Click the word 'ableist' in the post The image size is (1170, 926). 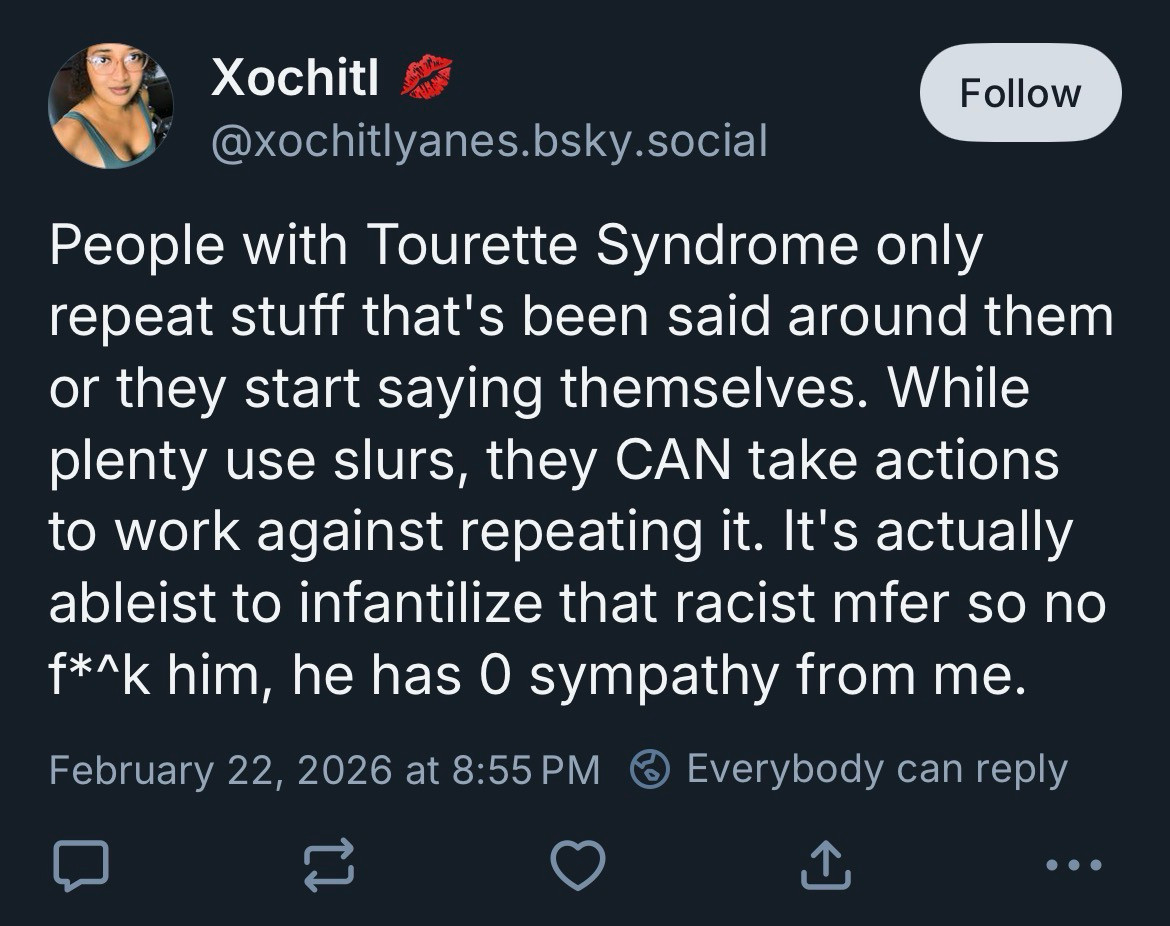[133, 604]
